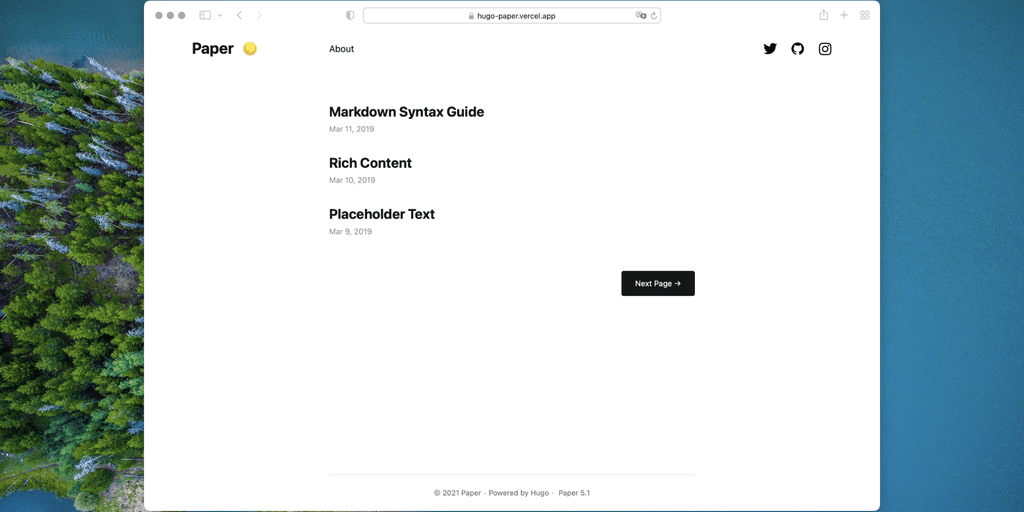Go forward with the Safari forward arrow
1024x512 pixels.
click(x=259, y=15)
